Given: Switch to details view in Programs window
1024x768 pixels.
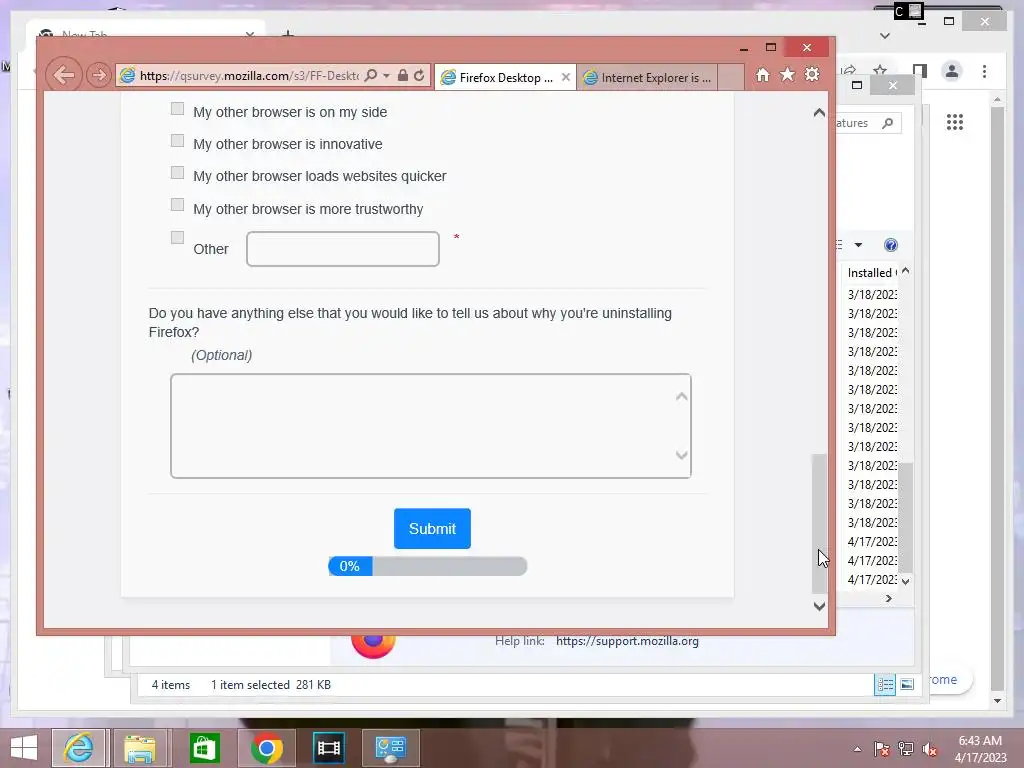Looking at the screenshot, I should [885, 684].
